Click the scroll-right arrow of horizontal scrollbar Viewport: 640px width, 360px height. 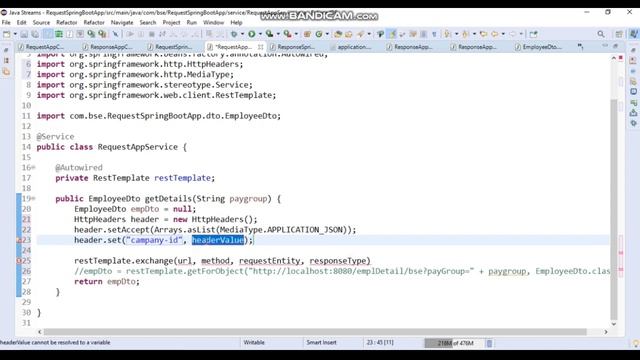point(606,332)
